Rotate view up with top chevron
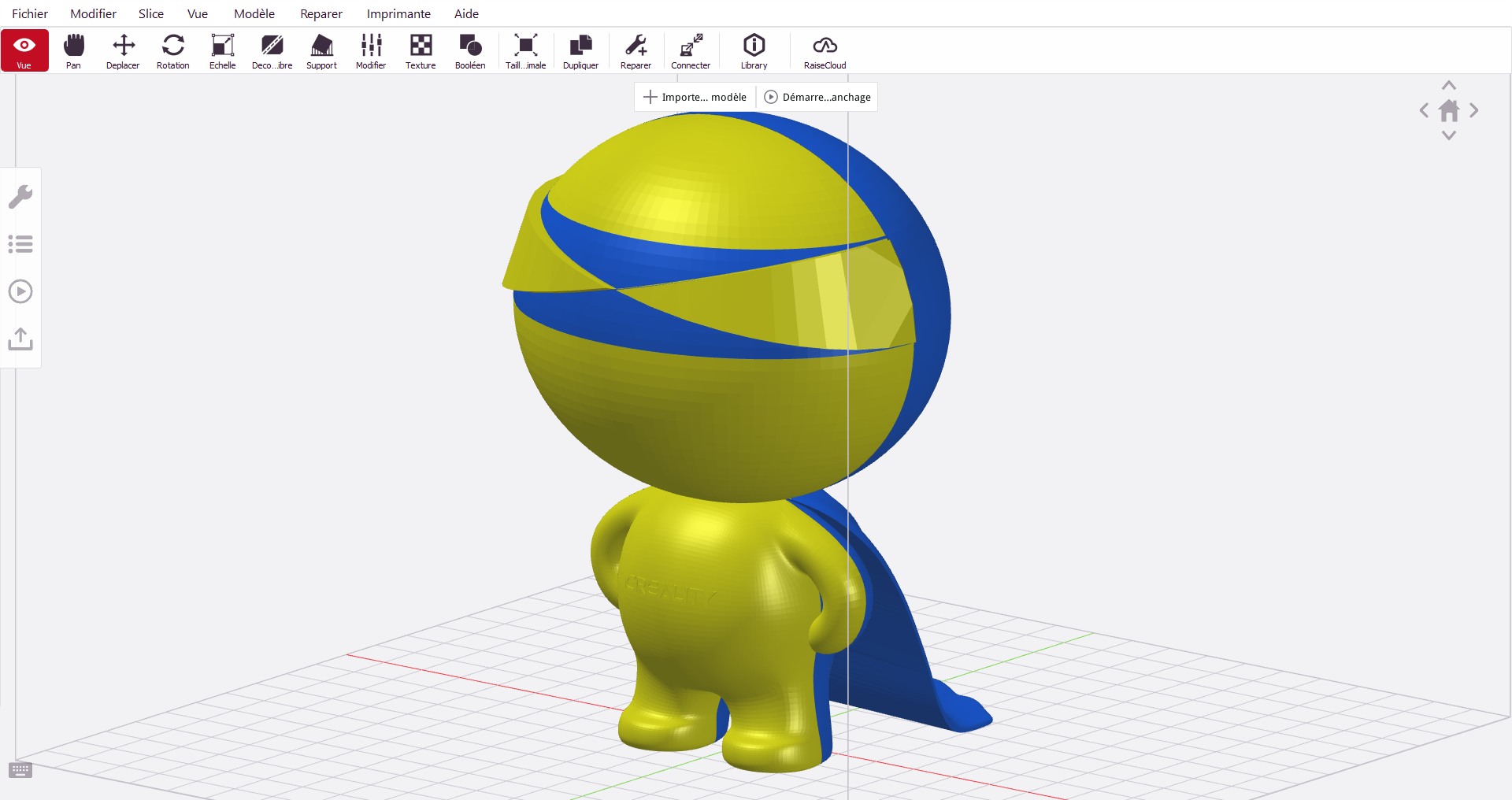This screenshot has width=1512, height=800. coord(1449,85)
